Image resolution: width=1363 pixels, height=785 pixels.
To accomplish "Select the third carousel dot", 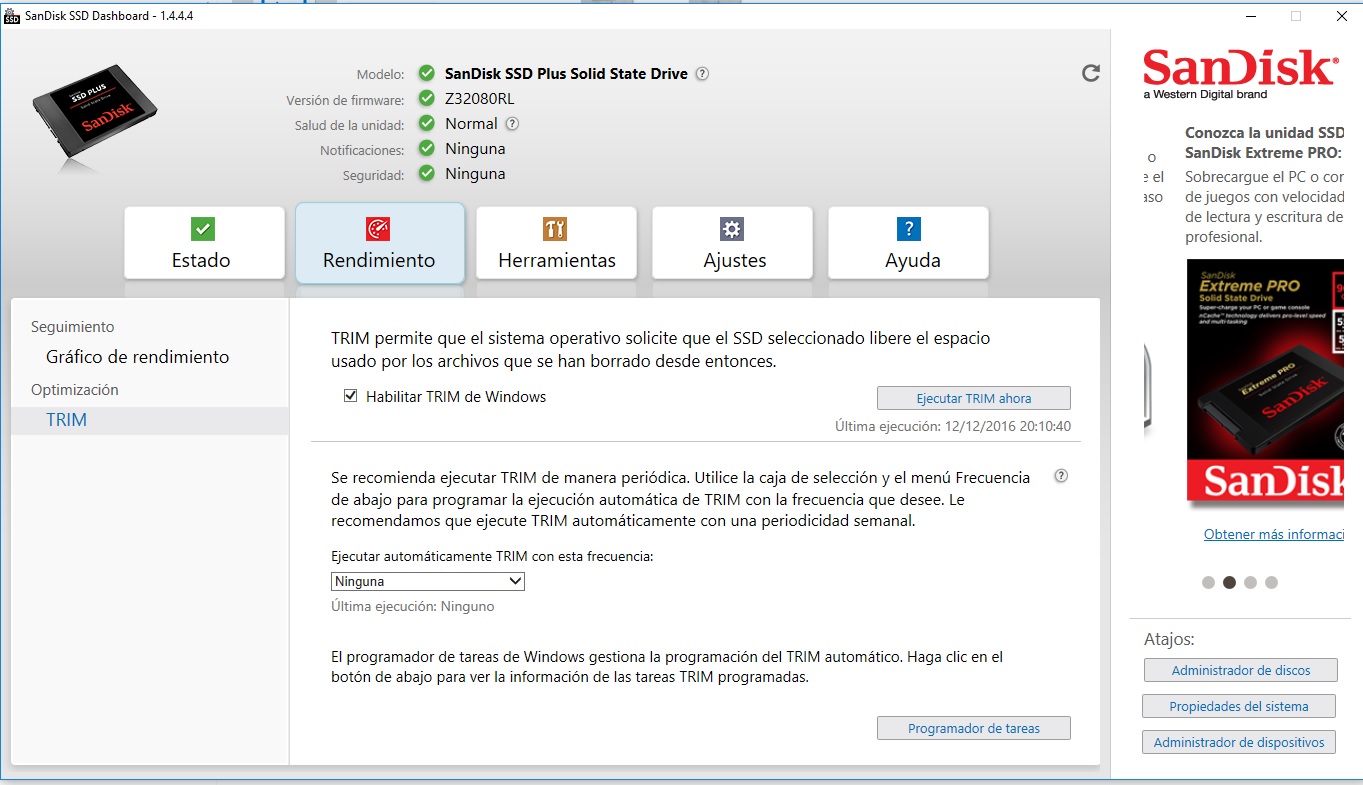I will click(x=1250, y=582).
